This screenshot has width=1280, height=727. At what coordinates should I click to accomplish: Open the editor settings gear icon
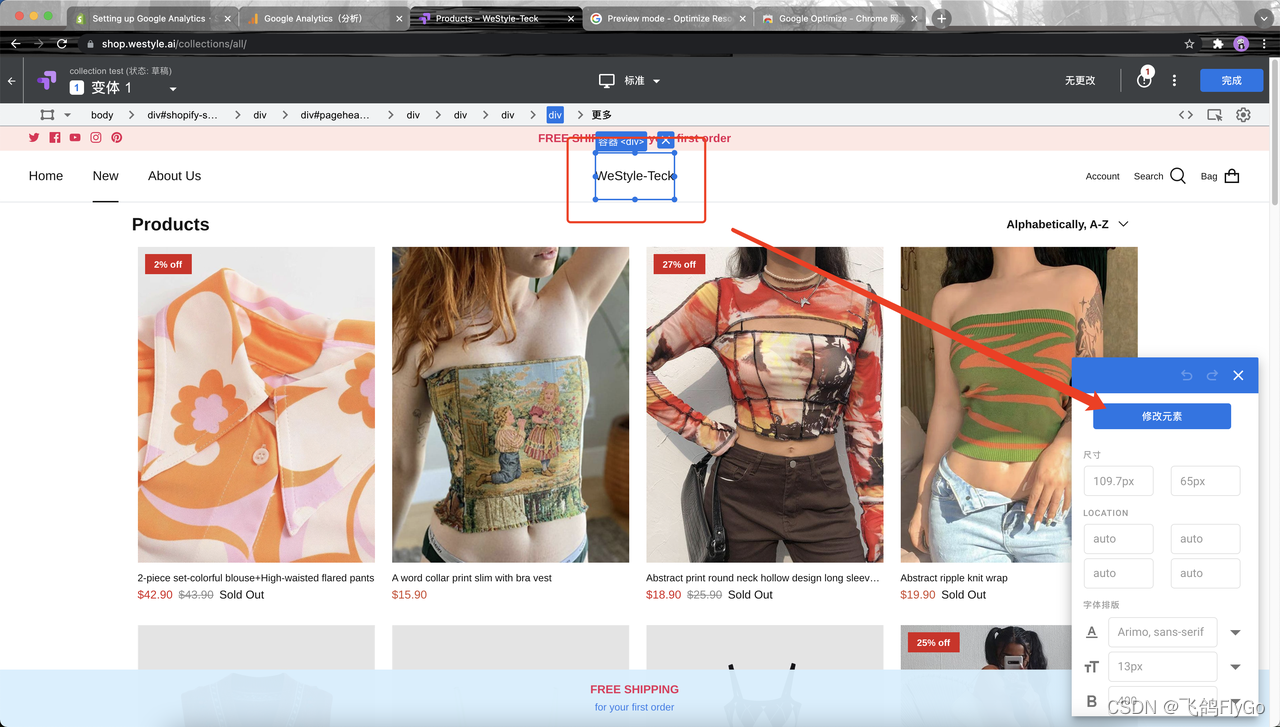click(1243, 115)
